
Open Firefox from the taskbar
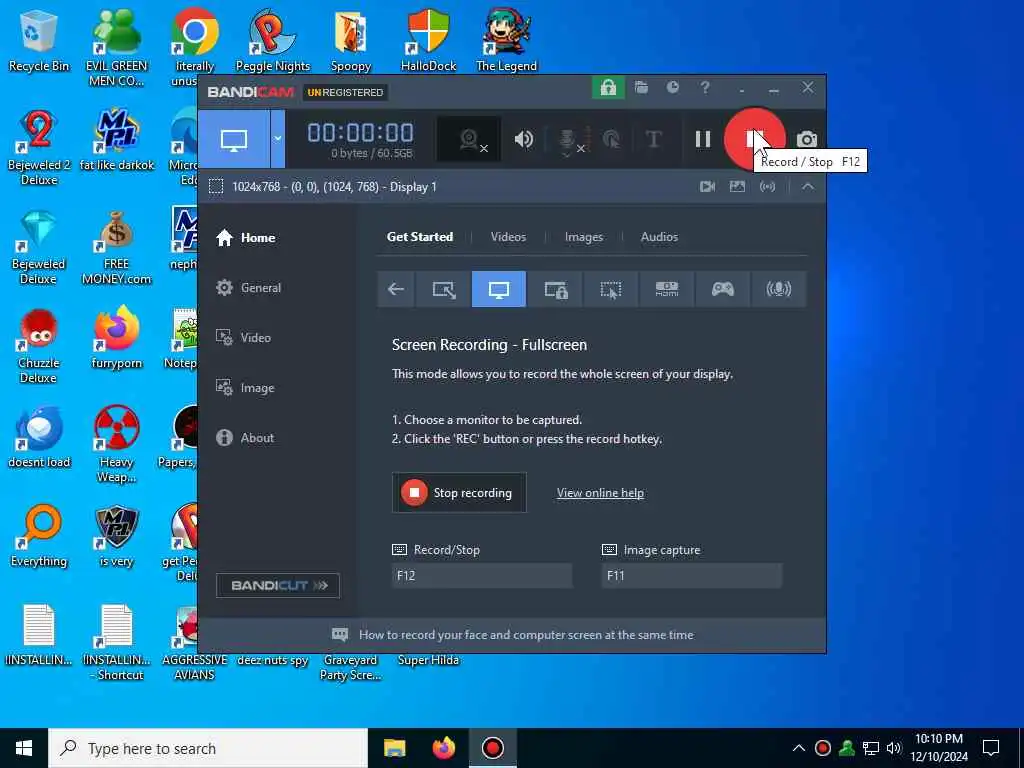[x=444, y=748]
